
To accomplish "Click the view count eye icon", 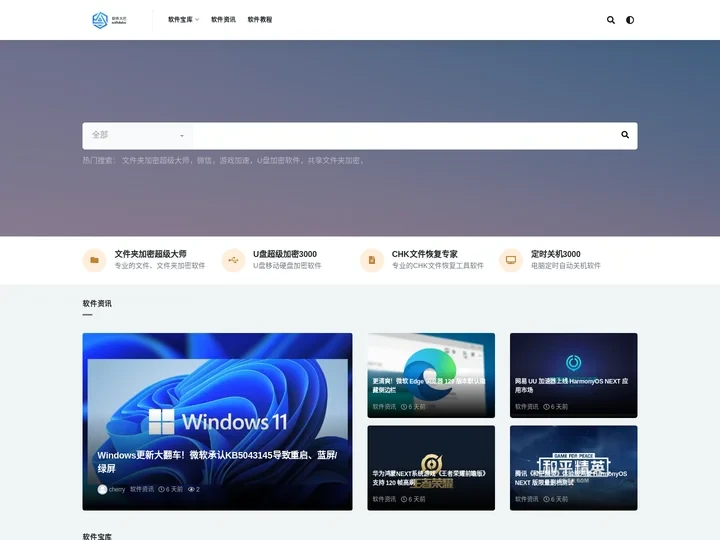I will (191, 489).
